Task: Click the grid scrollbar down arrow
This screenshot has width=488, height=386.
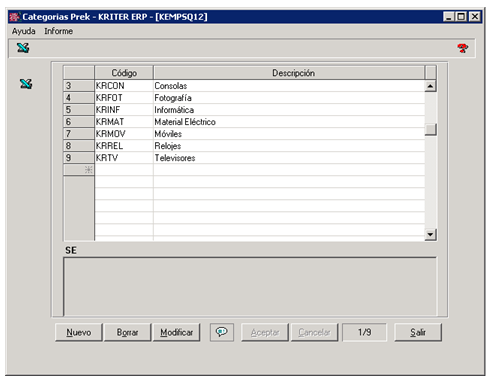Action: pos(430,234)
